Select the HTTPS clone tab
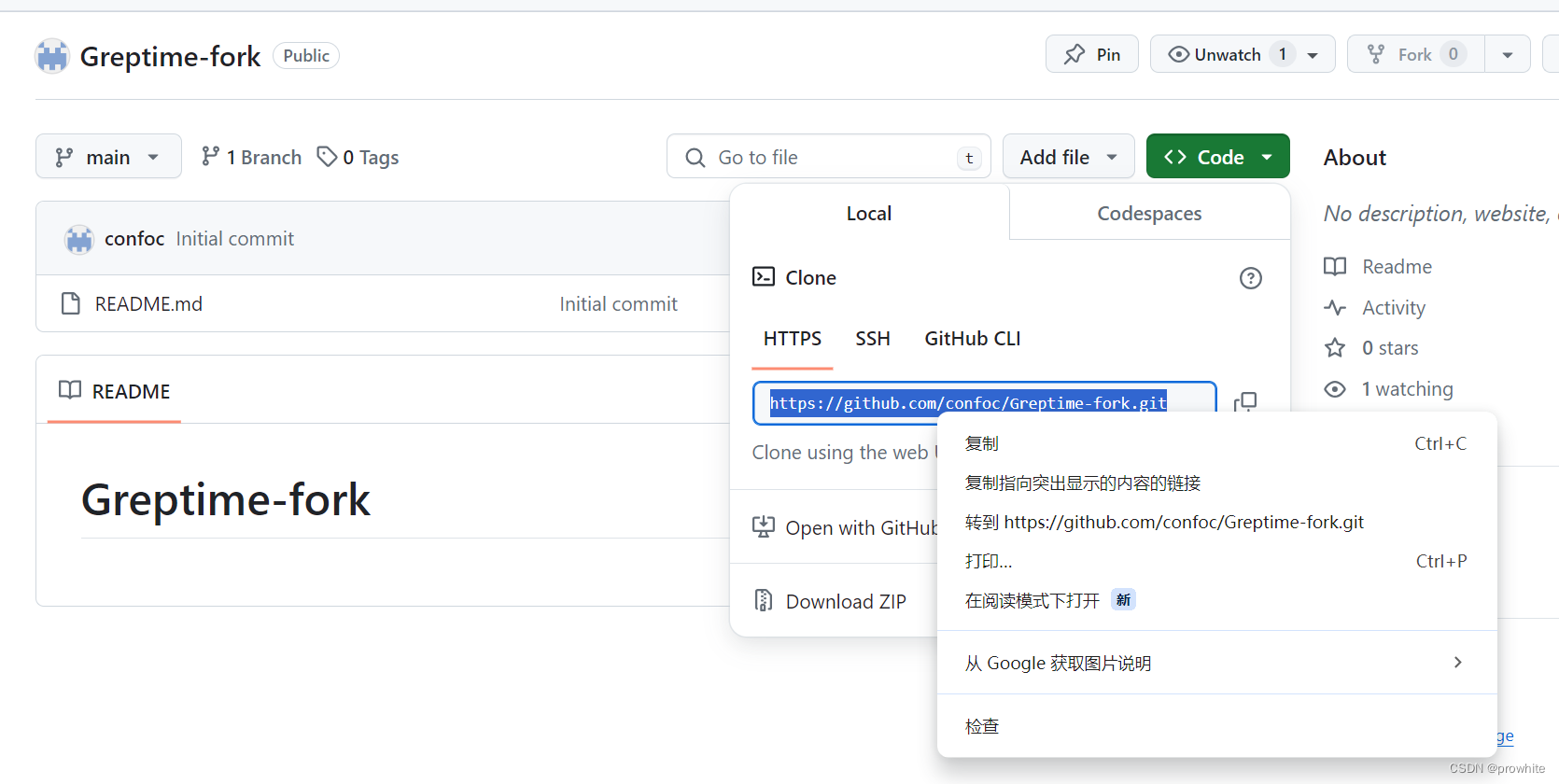The image size is (1559, 784). [793, 339]
